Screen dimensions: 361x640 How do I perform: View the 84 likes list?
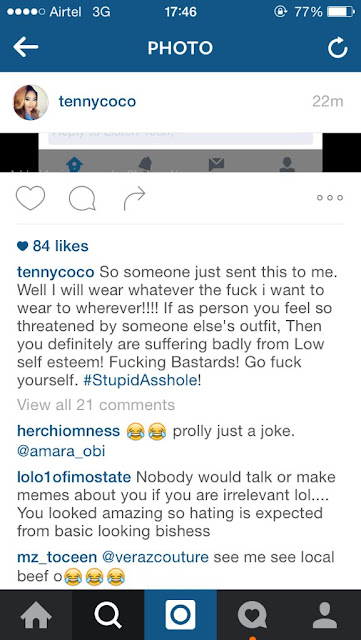pos(53,246)
